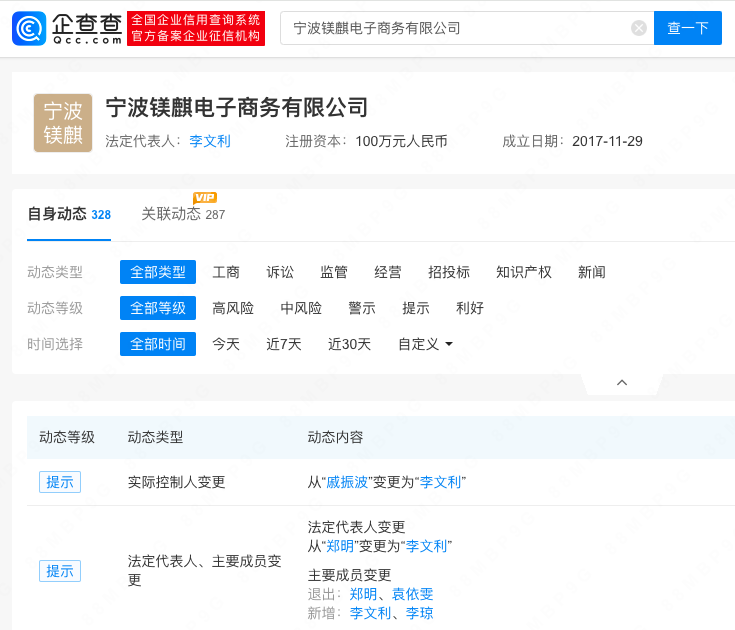The height and width of the screenshot is (630, 735).
Task: Click the 动态内容 column header
Action: coord(335,437)
